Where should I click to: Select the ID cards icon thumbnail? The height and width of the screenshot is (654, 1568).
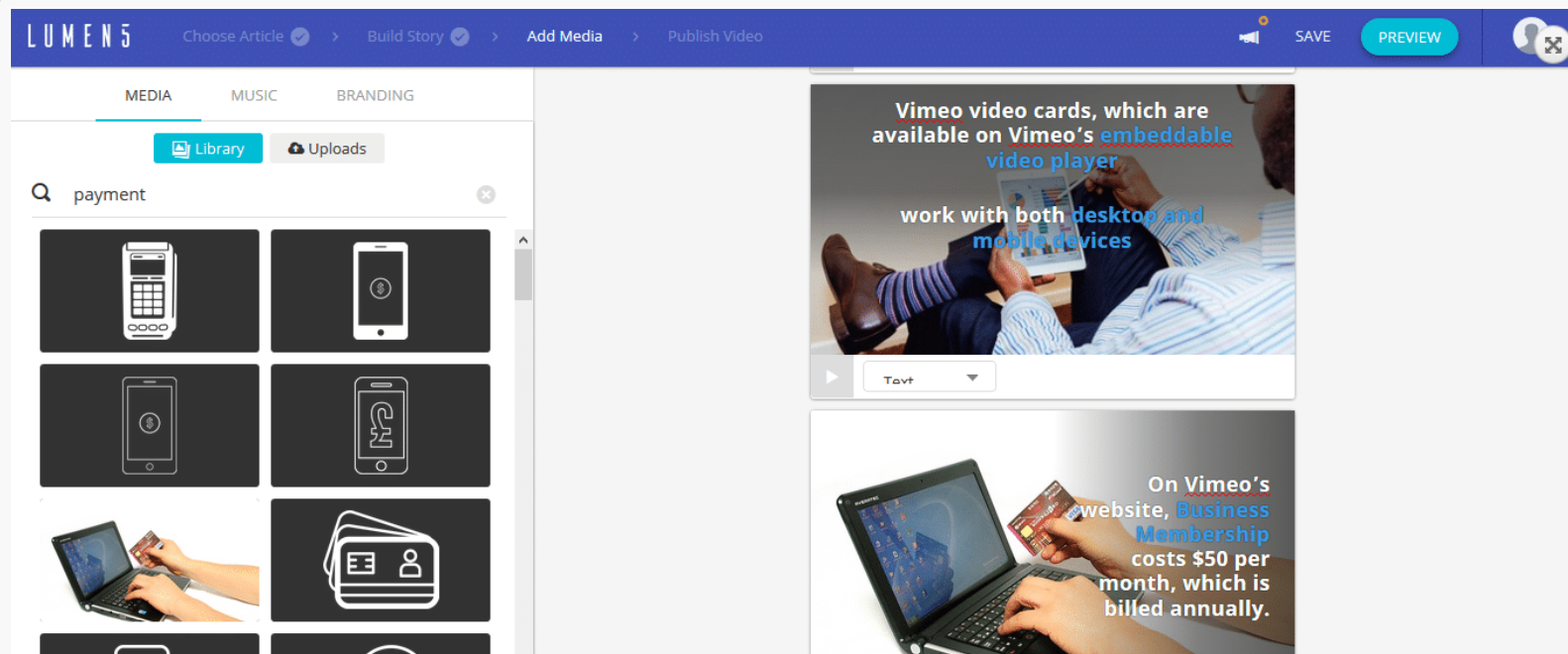point(381,560)
